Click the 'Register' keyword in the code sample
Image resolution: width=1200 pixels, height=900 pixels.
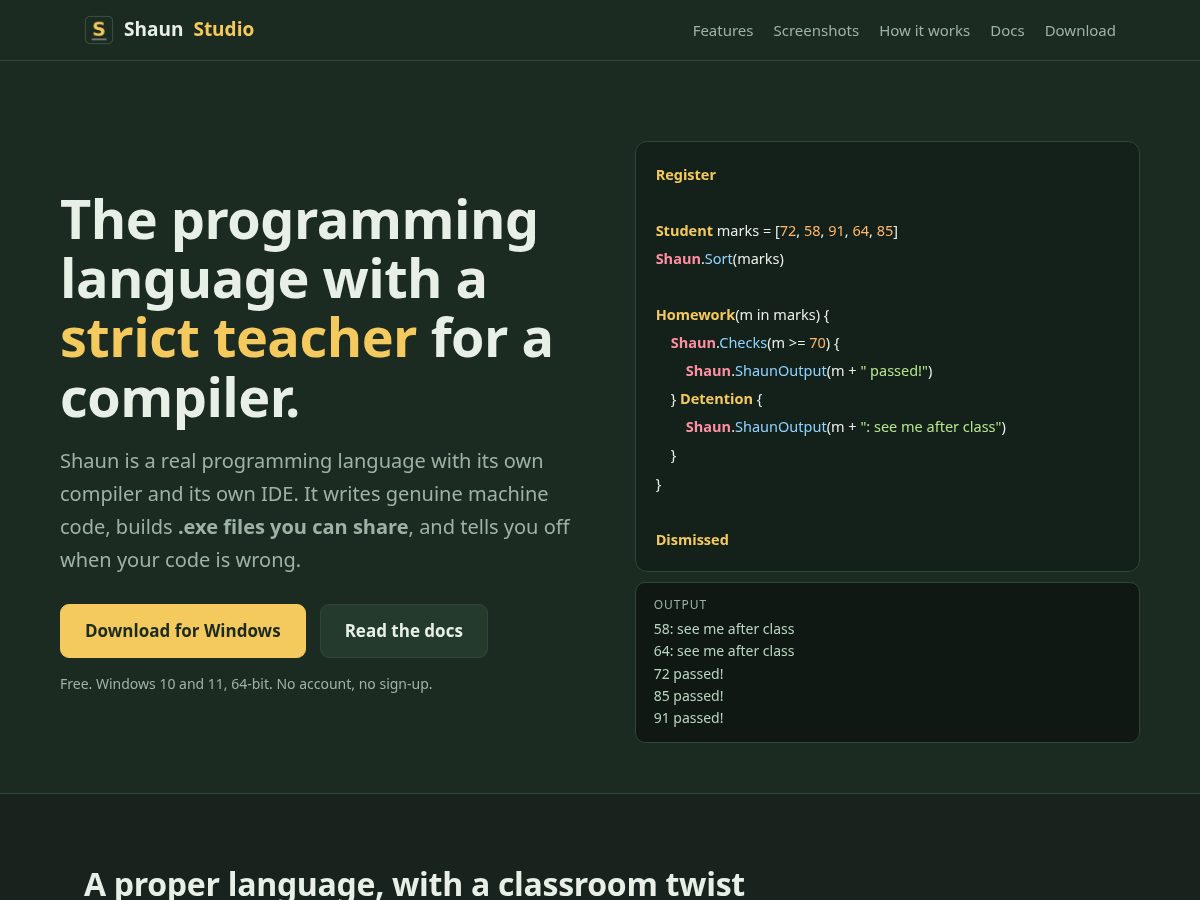click(x=686, y=175)
